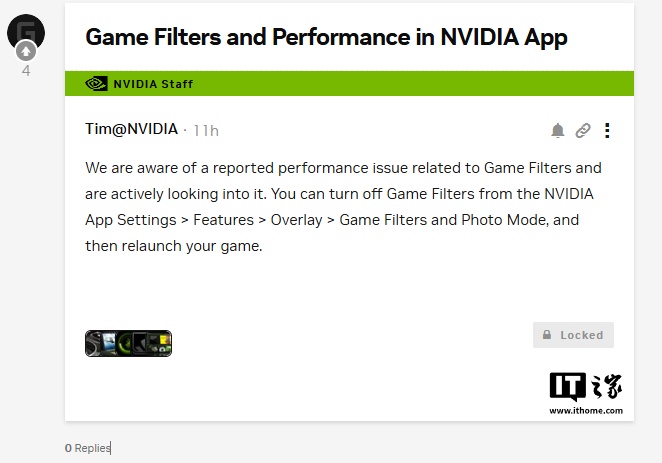The height and width of the screenshot is (463, 662).
Task: Click the empty right side of green staff banner
Action: (450, 84)
